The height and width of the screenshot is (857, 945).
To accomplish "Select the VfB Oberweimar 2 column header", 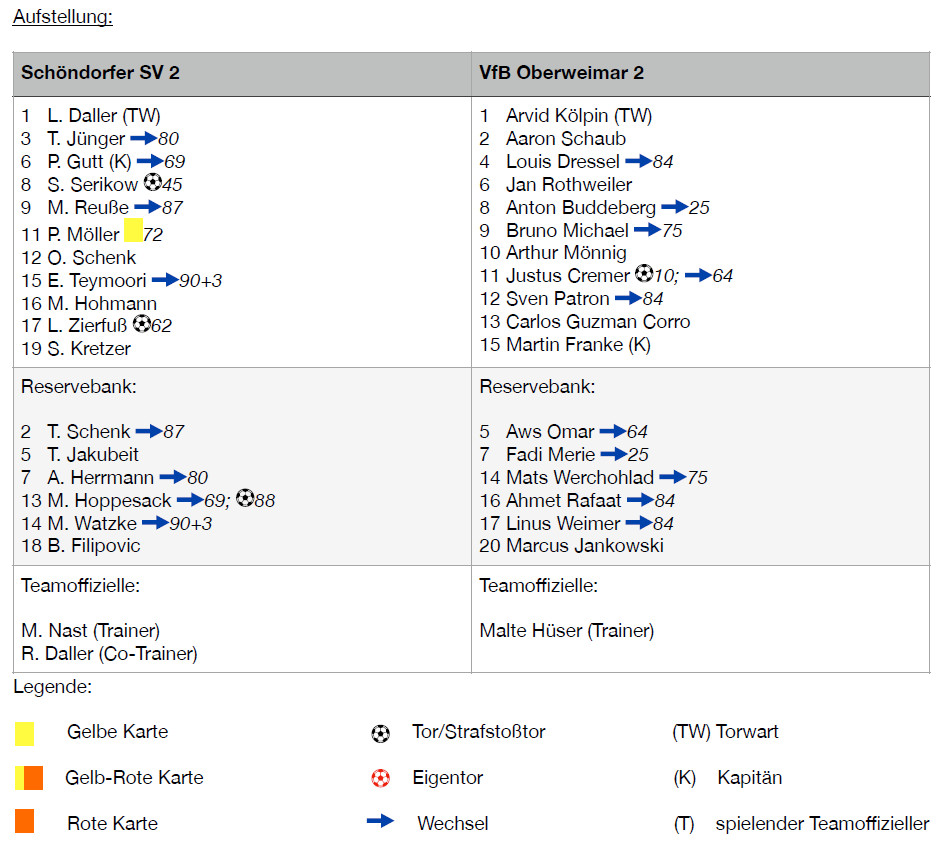I will point(561,73).
